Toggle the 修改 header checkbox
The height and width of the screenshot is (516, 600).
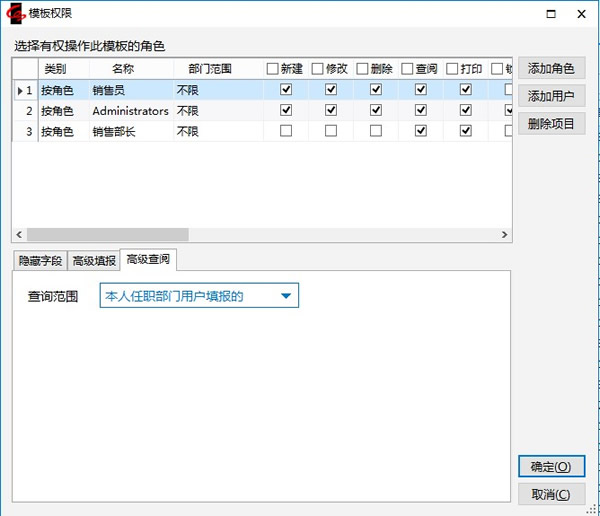click(x=318, y=69)
